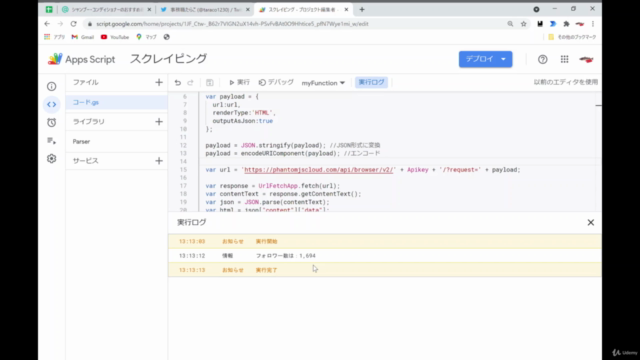Click the スクレイピング project title

pyautogui.click(x=168, y=59)
